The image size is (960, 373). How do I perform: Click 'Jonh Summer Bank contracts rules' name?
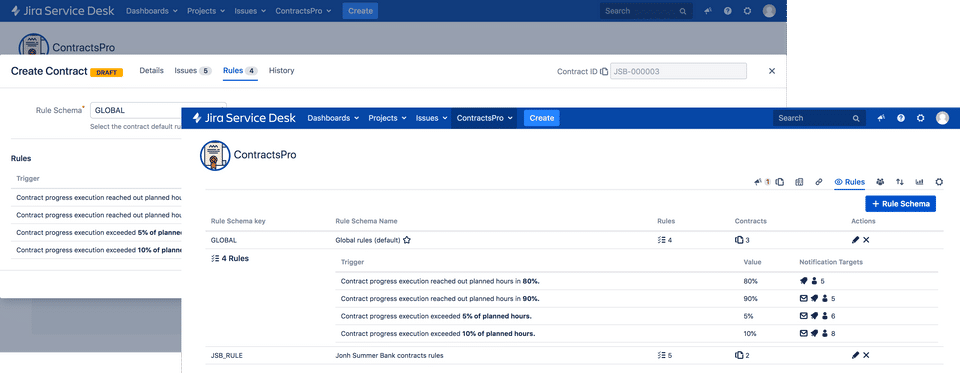point(389,355)
